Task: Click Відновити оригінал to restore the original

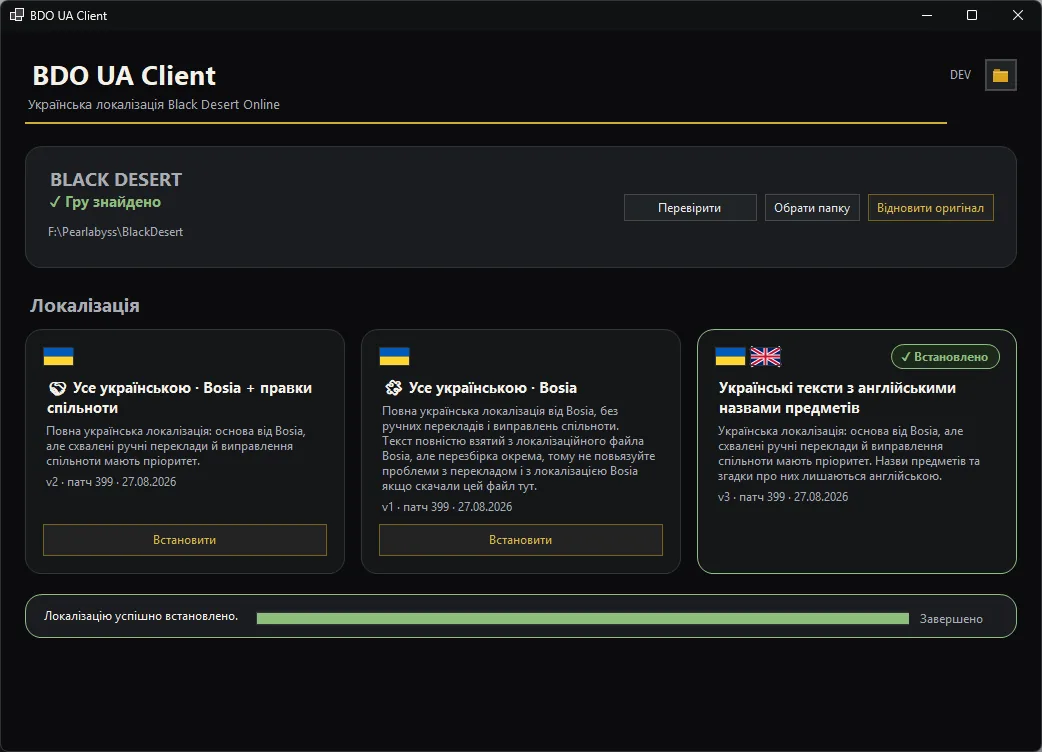Action: coord(930,208)
